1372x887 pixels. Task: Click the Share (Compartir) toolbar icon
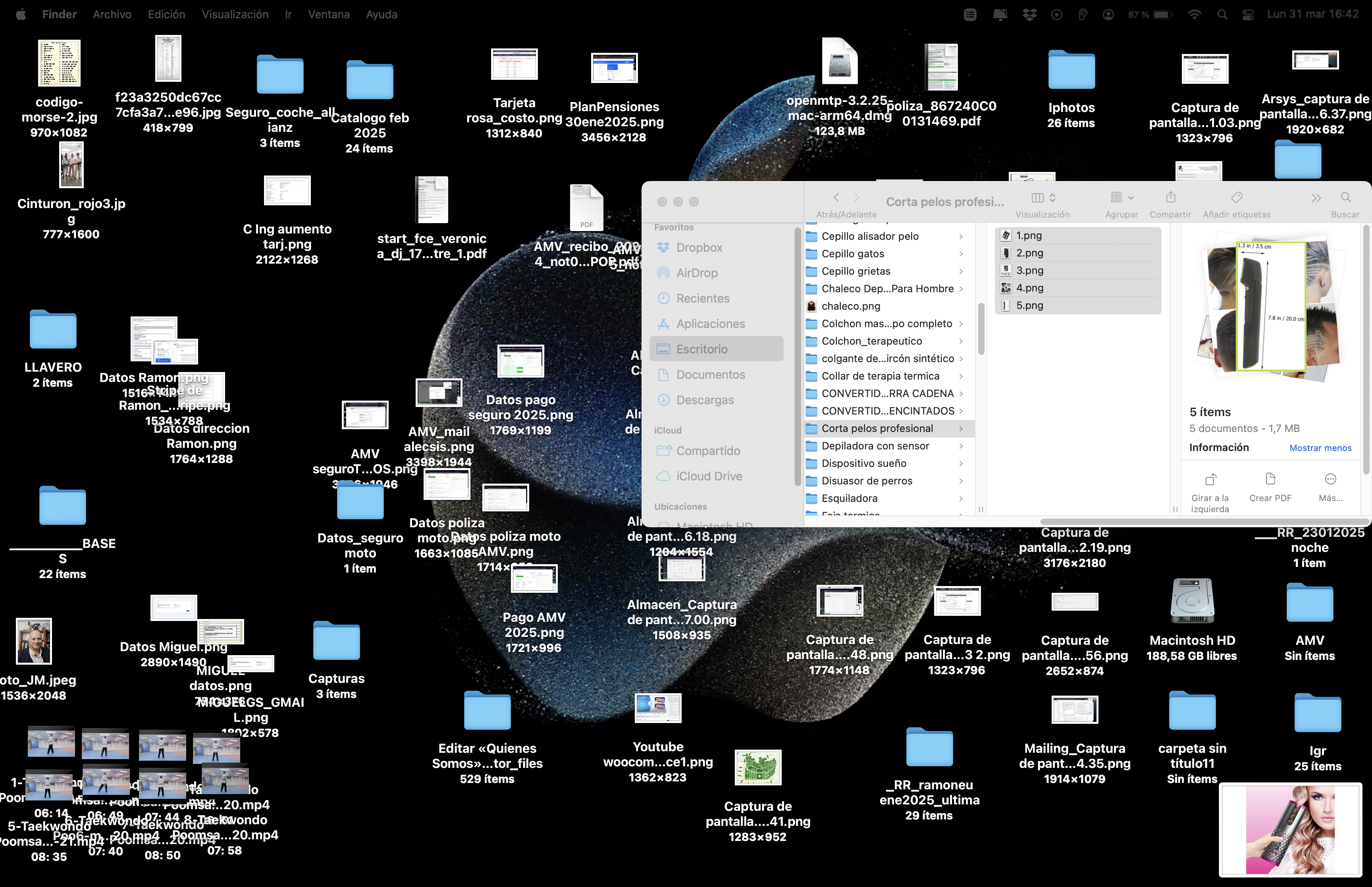[1170, 198]
